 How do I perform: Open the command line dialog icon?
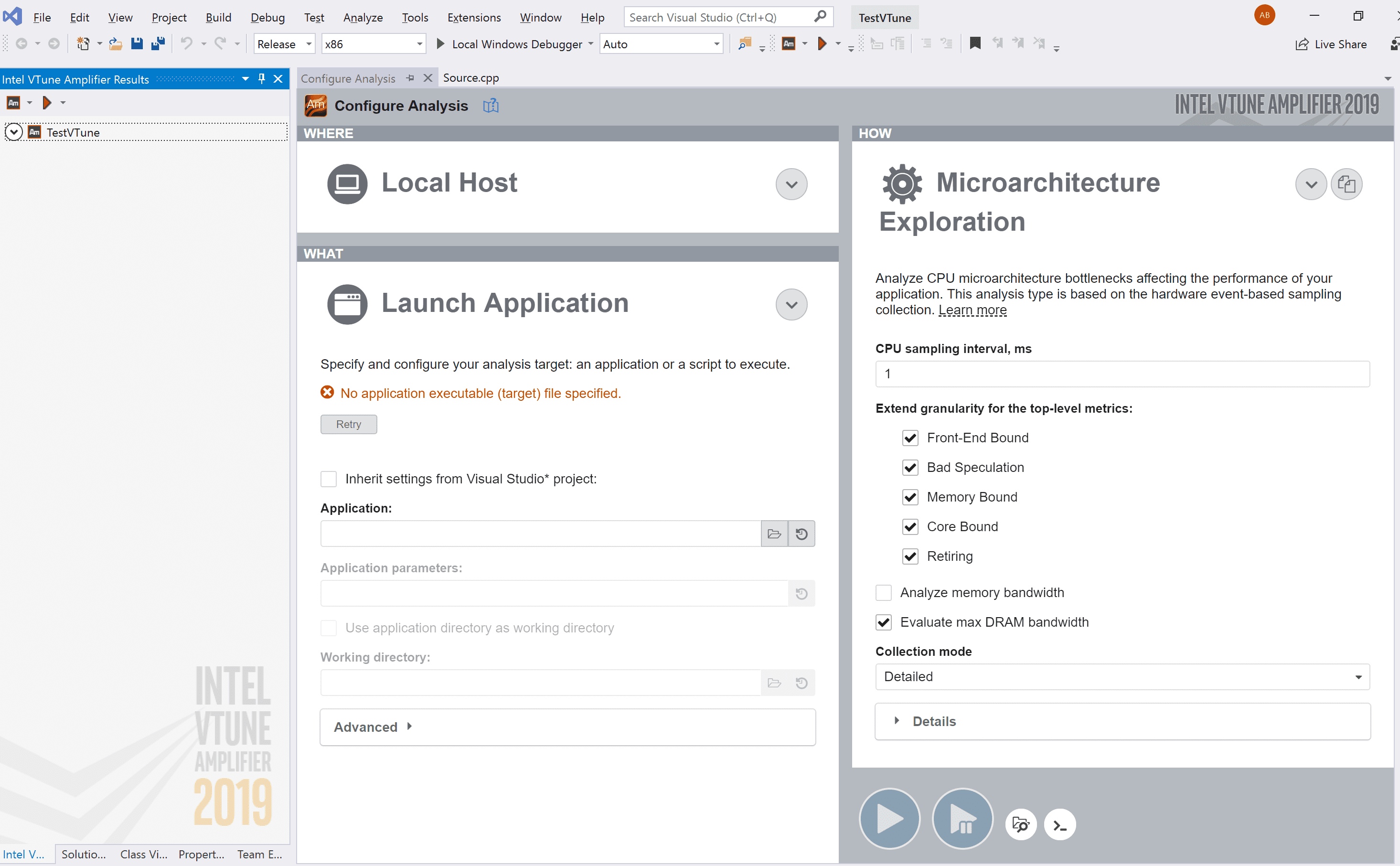pos(1060,824)
